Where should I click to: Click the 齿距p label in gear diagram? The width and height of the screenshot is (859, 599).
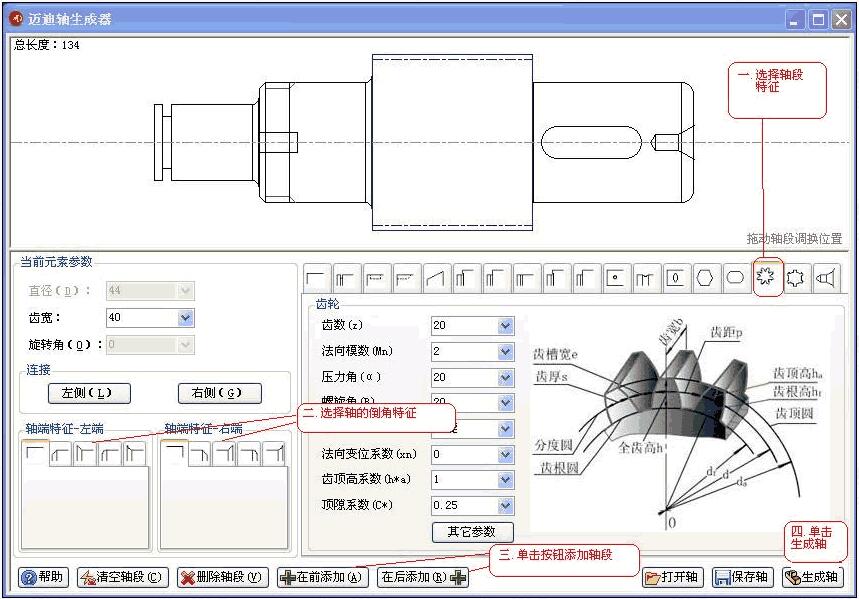pyautogui.click(x=726, y=333)
